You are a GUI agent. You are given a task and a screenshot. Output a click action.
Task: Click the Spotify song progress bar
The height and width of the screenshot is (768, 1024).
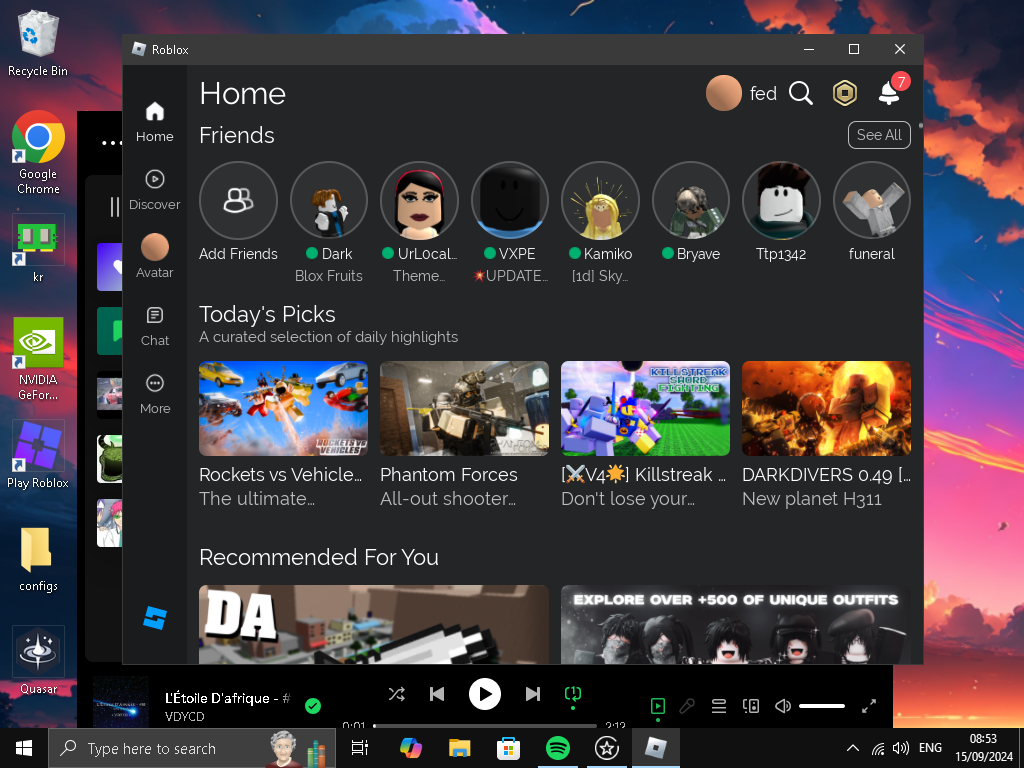(x=485, y=725)
